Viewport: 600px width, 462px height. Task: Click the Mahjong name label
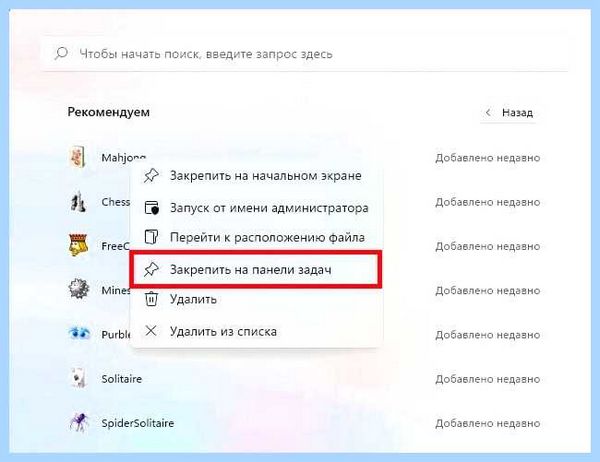(x=124, y=158)
